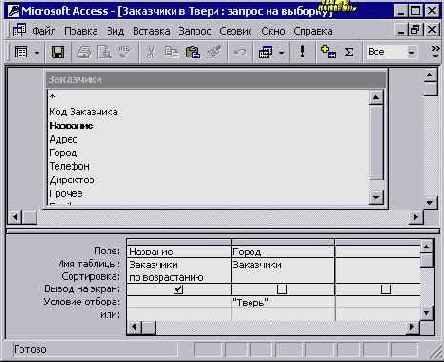
Task: Click the Copy toolbar icon
Action: tap(171, 52)
